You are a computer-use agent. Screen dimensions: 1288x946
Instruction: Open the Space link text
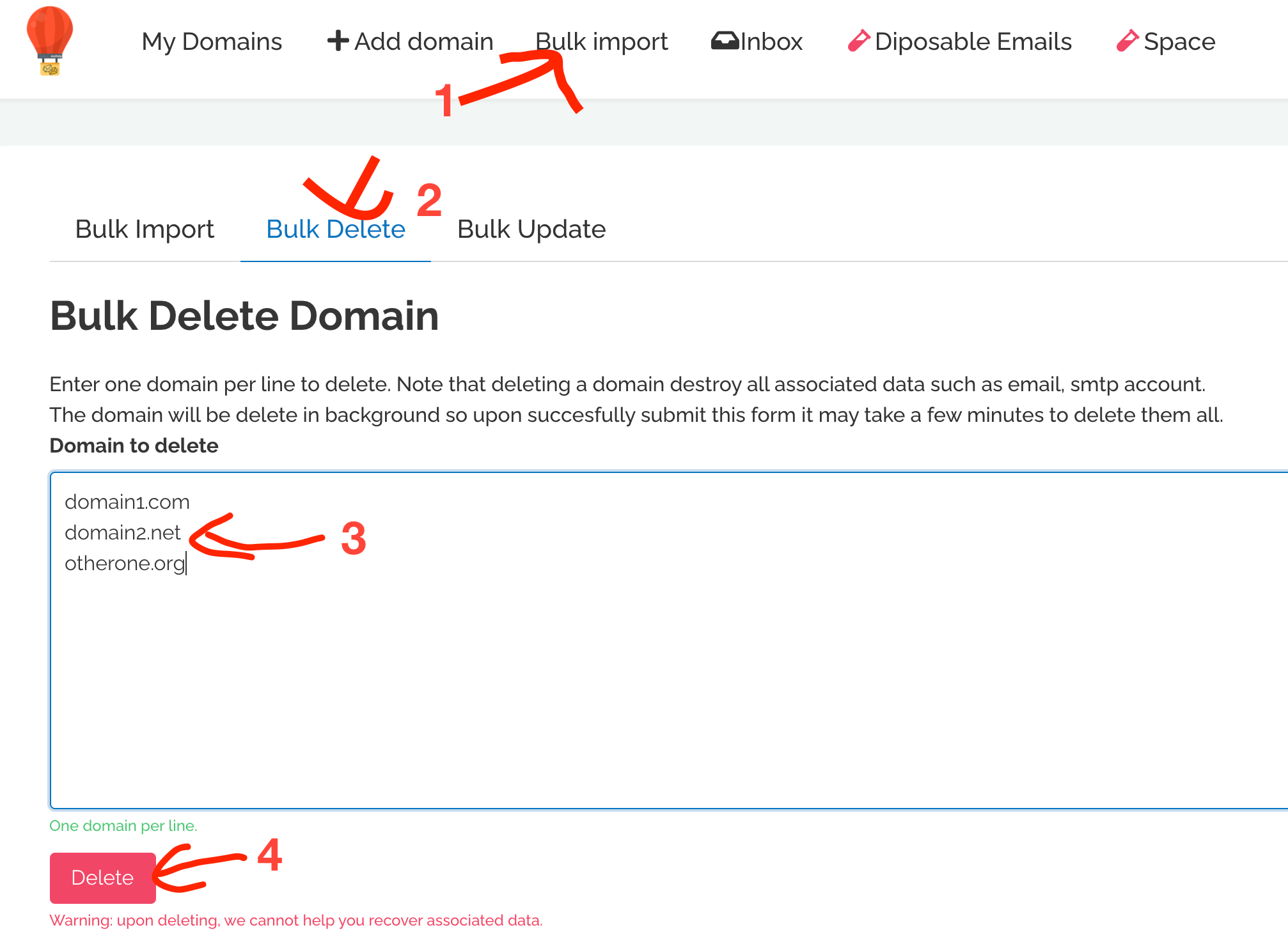tap(1179, 42)
